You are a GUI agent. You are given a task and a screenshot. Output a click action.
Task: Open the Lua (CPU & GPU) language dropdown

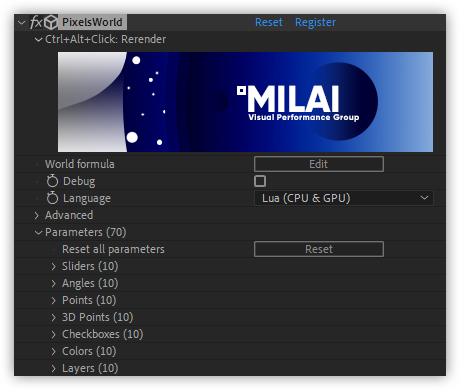click(x=344, y=198)
